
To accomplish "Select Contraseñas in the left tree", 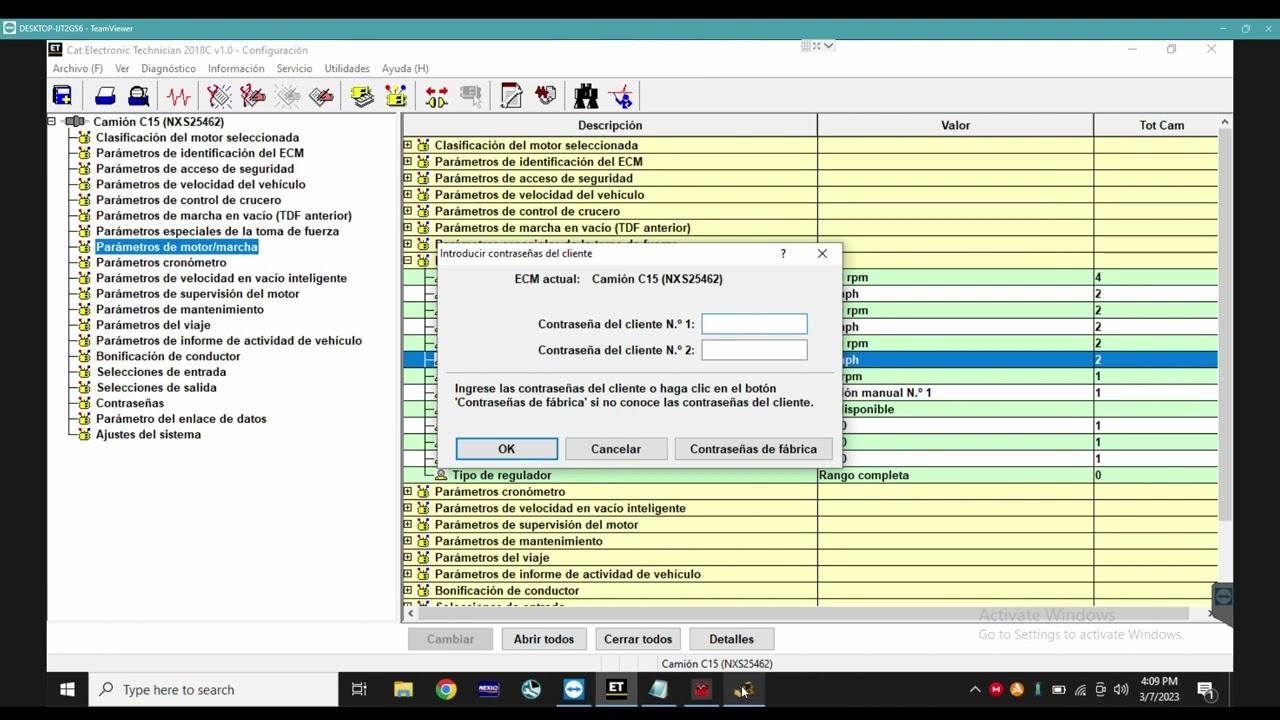I will click(x=130, y=403).
